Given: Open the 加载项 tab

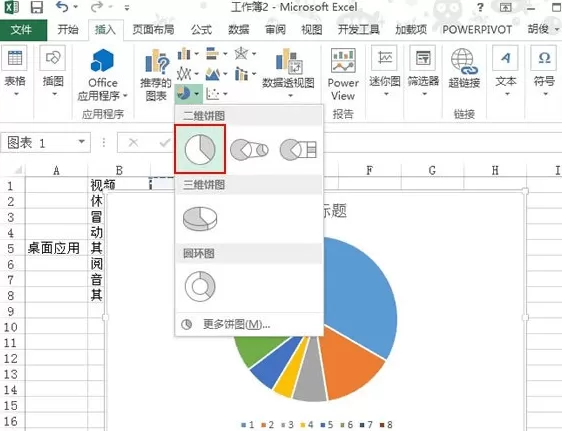Looking at the screenshot, I should [411, 30].
